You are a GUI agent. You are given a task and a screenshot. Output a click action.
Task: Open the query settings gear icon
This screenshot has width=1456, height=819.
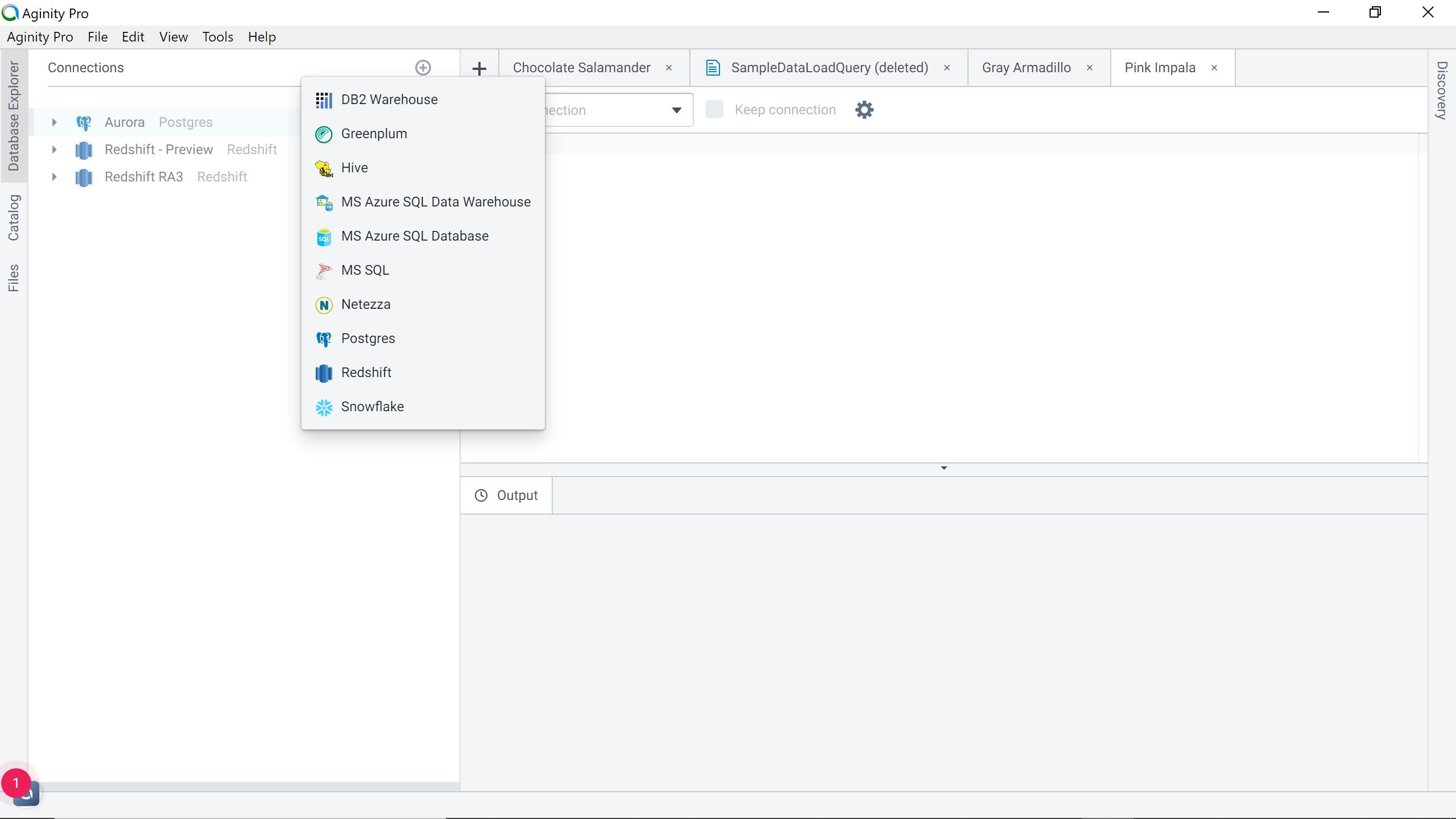(864, 110)
